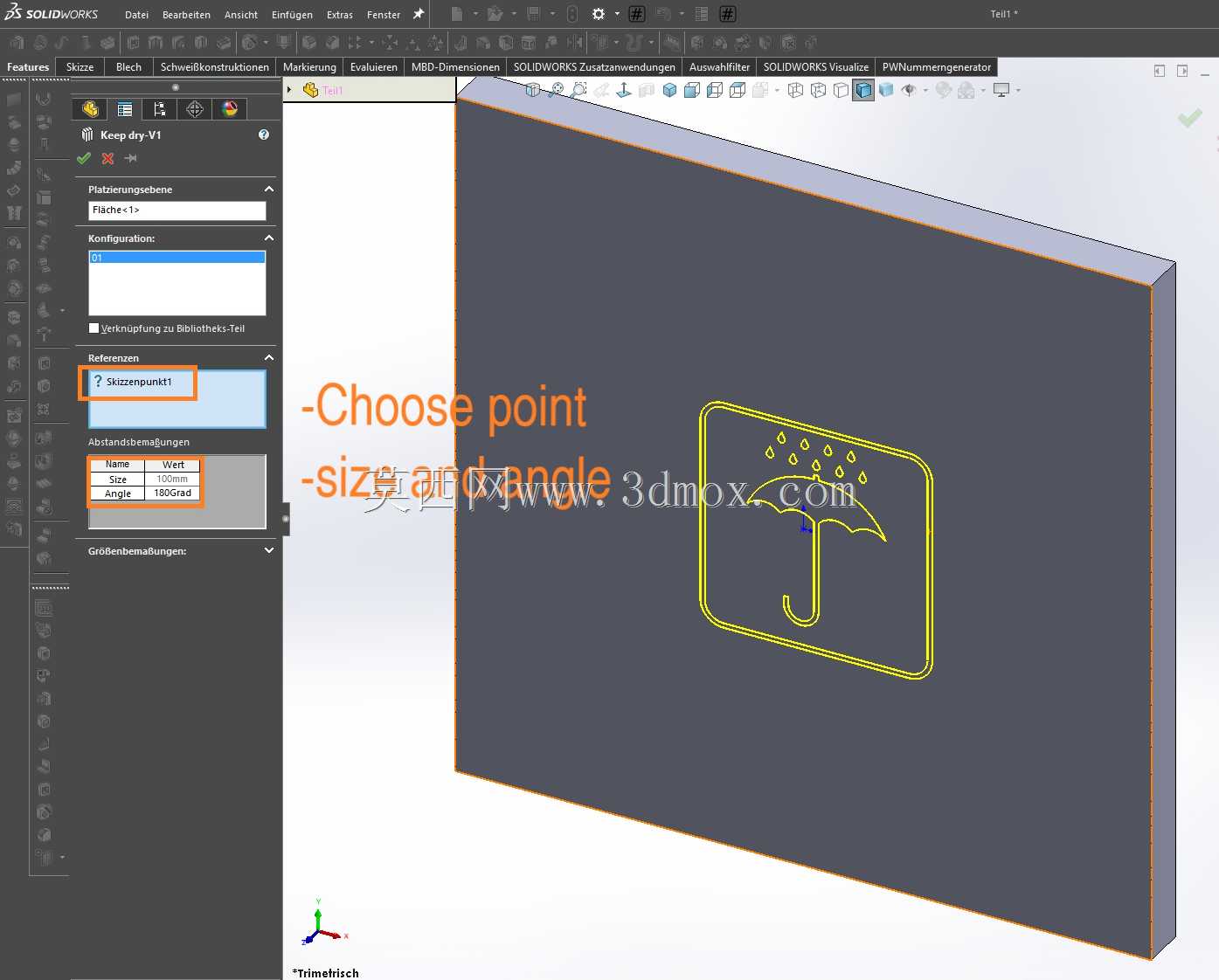This screenshot has width=1219, height=980.
Task: Toggle Verknüpfung zu Bibliotheks-Teil checkbox
Action: pos(94,328)
